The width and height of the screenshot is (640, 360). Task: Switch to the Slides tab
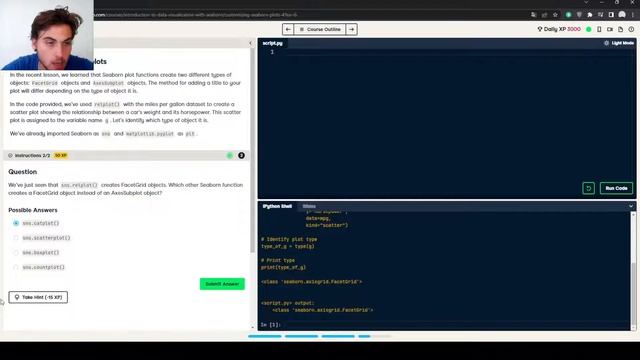tap(309, 206)
